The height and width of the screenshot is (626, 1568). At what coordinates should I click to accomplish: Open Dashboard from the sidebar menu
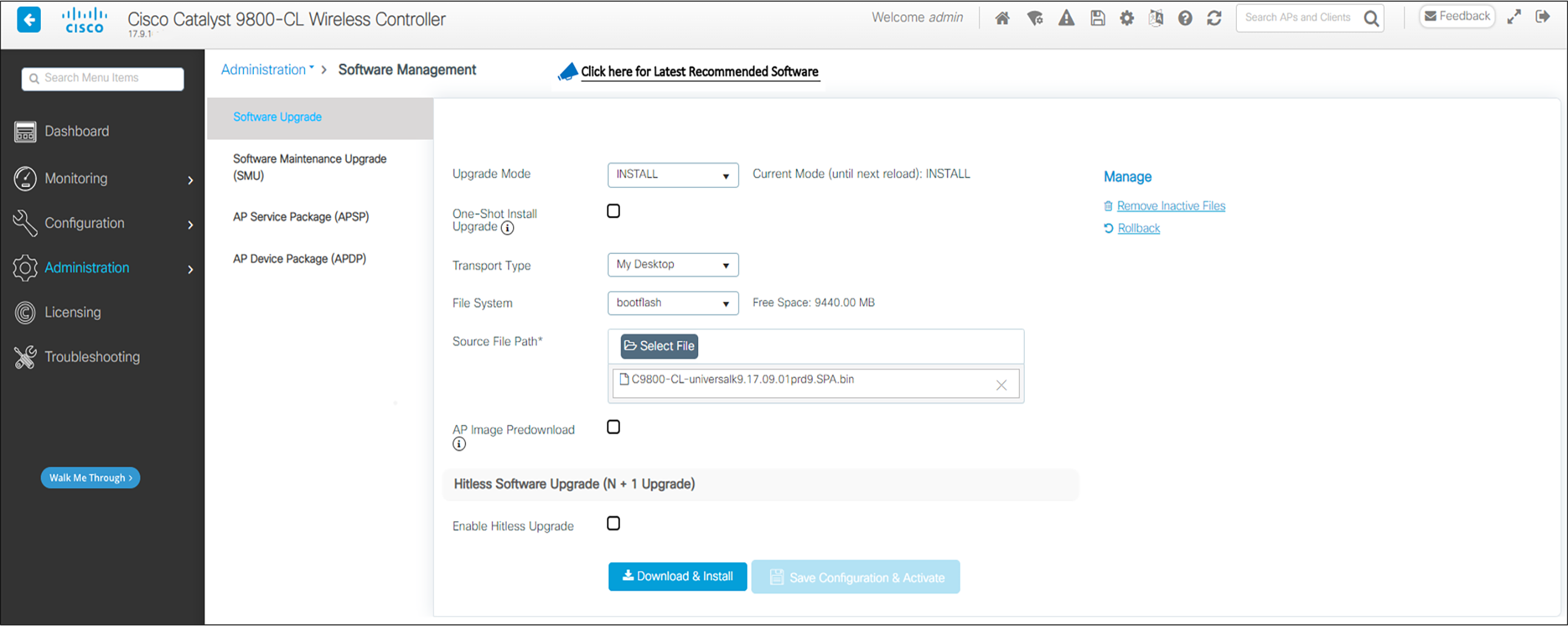click(77, 131)
